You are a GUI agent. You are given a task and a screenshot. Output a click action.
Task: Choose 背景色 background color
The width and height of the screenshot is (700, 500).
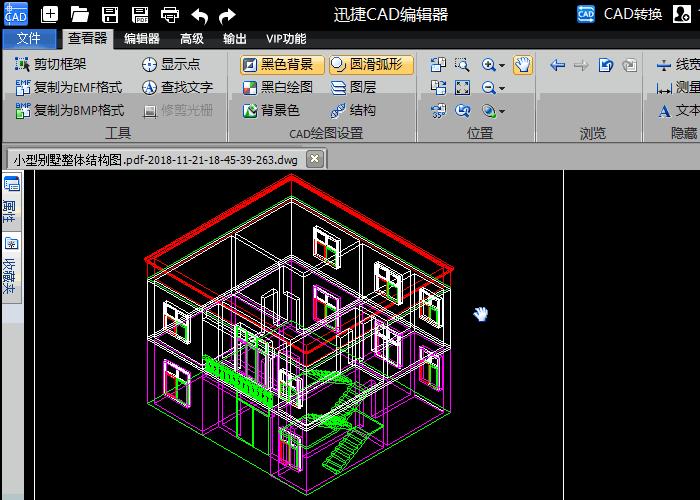pyautogui.click(x=270, y=110)
